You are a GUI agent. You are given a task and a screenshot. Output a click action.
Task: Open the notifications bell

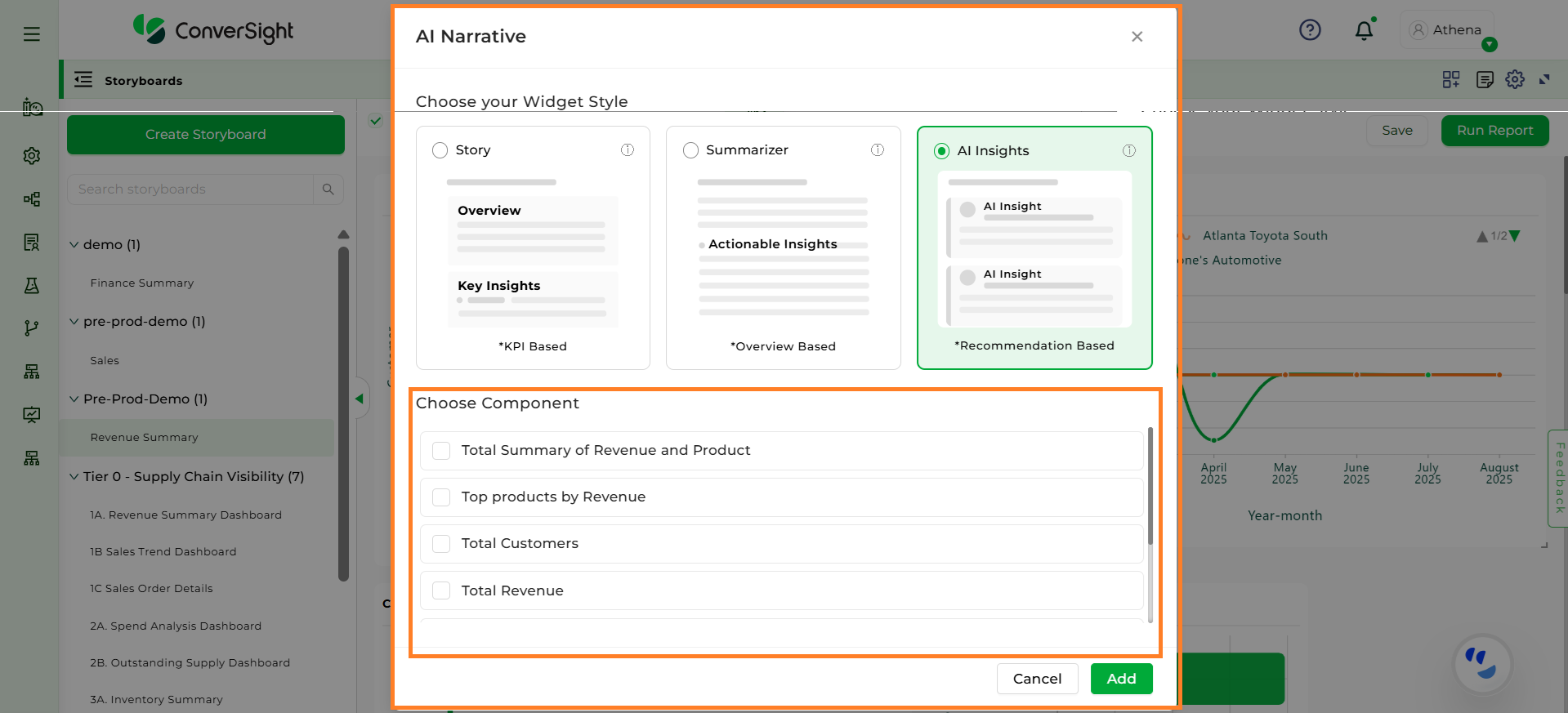coord(1364,31)
